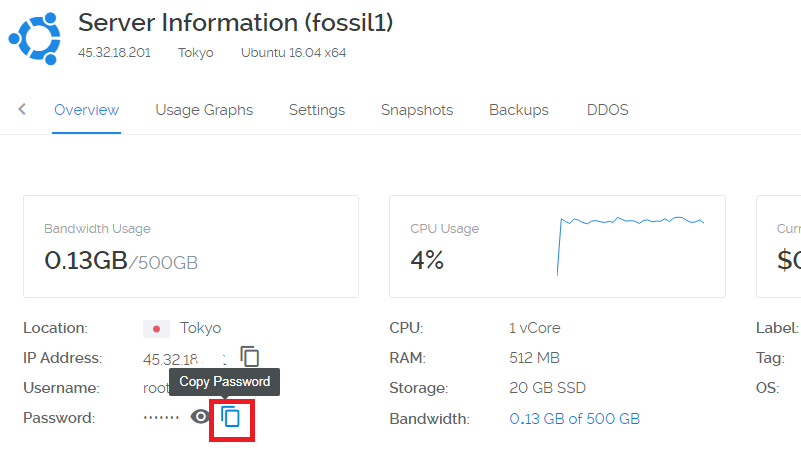
Task: Click the masked password dots
Action: click(161, 418)
